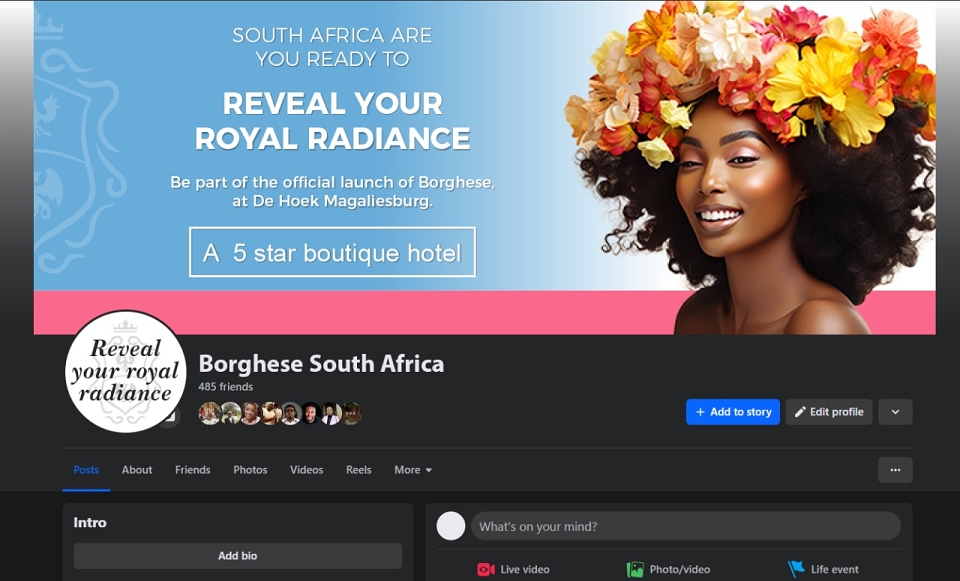960x581 pixels.
Task: Open the friend avatar of man in suit outdoors
Action: pyautogui.click(x=230, y=413)
